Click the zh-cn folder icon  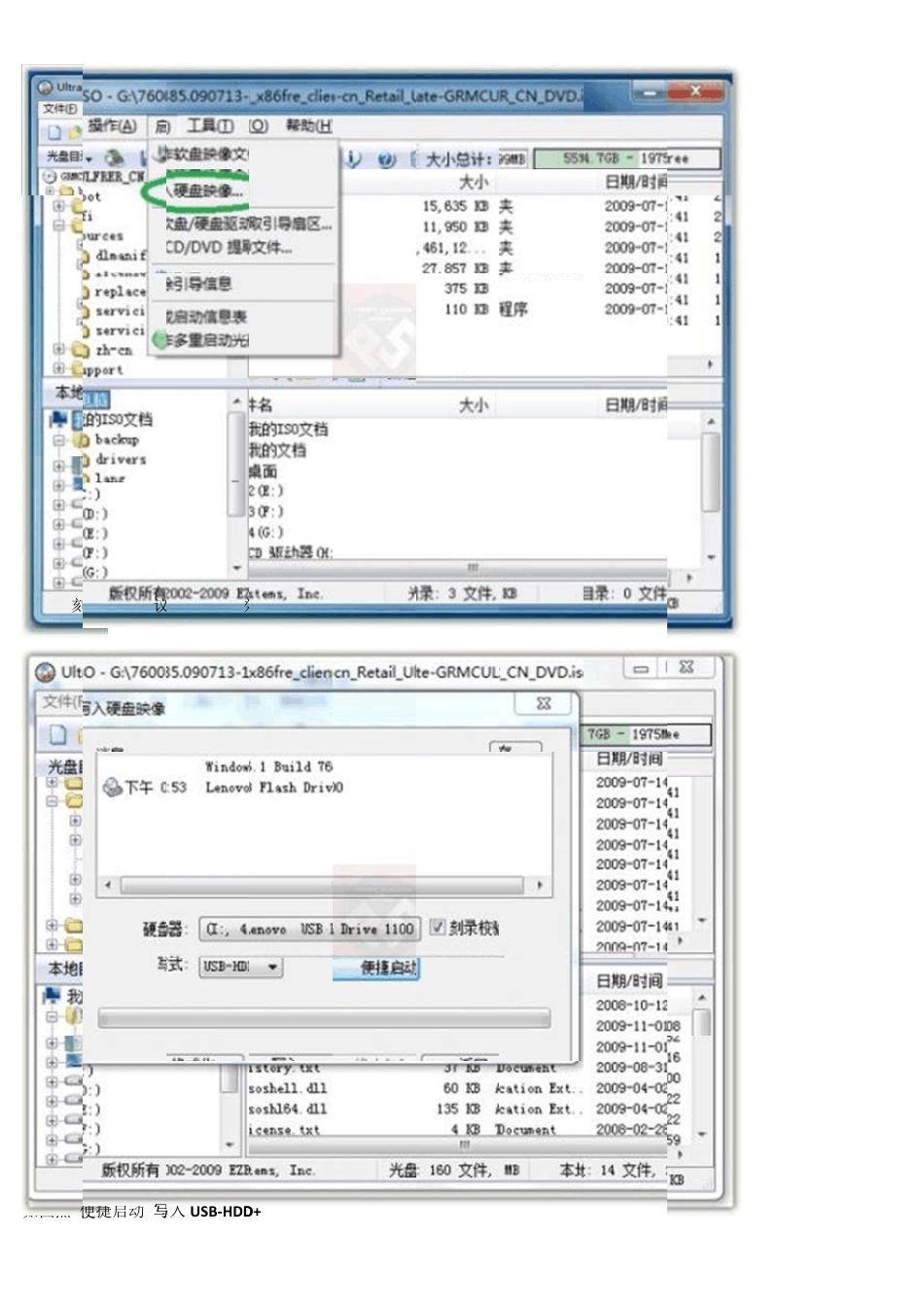click(x=80, y=349)
